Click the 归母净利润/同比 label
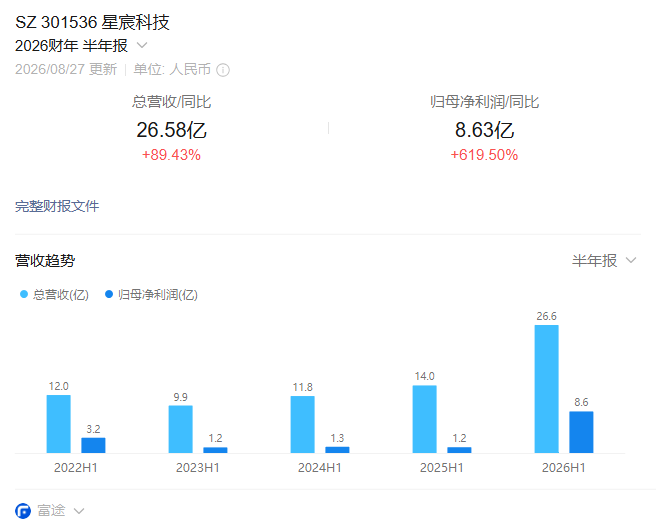The width and height of the screenshot is (656, 527). (484, 102)
